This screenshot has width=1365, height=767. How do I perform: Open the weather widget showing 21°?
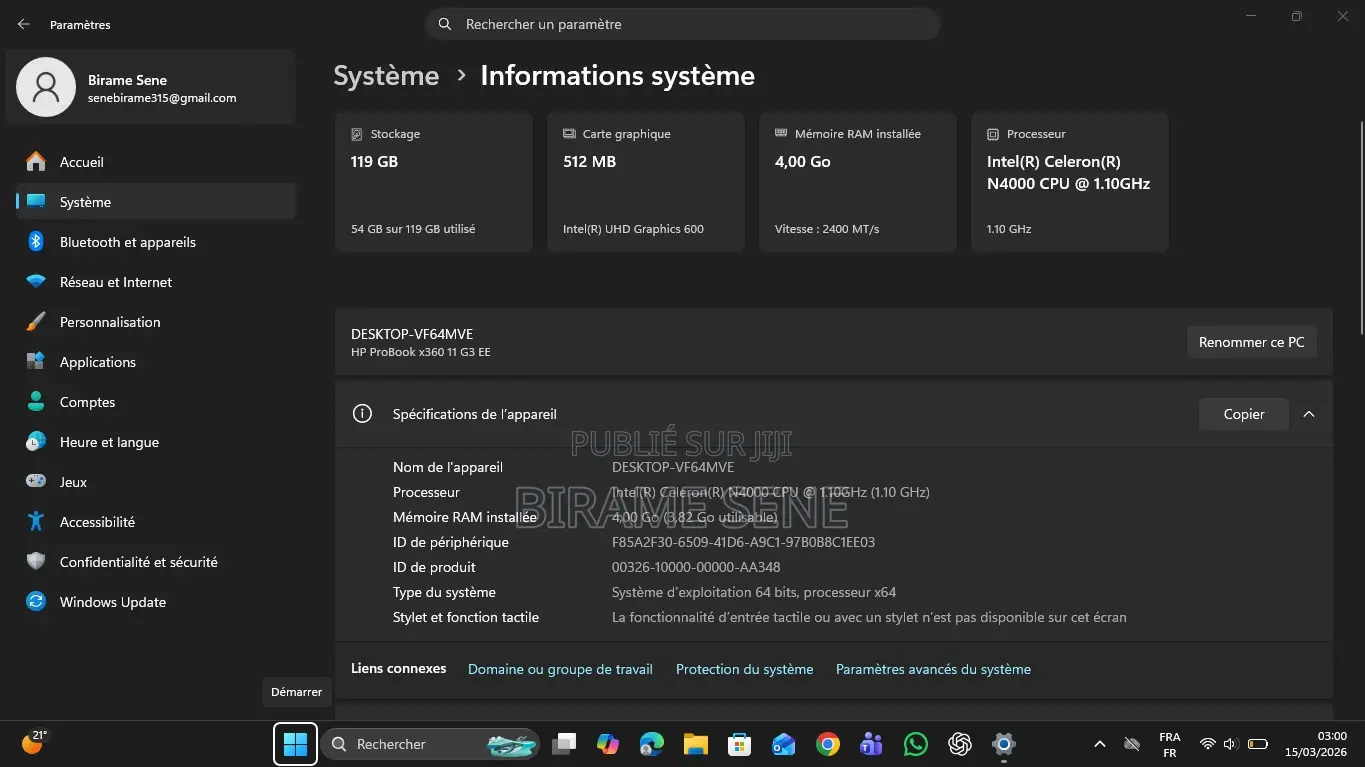pos(35,743)
